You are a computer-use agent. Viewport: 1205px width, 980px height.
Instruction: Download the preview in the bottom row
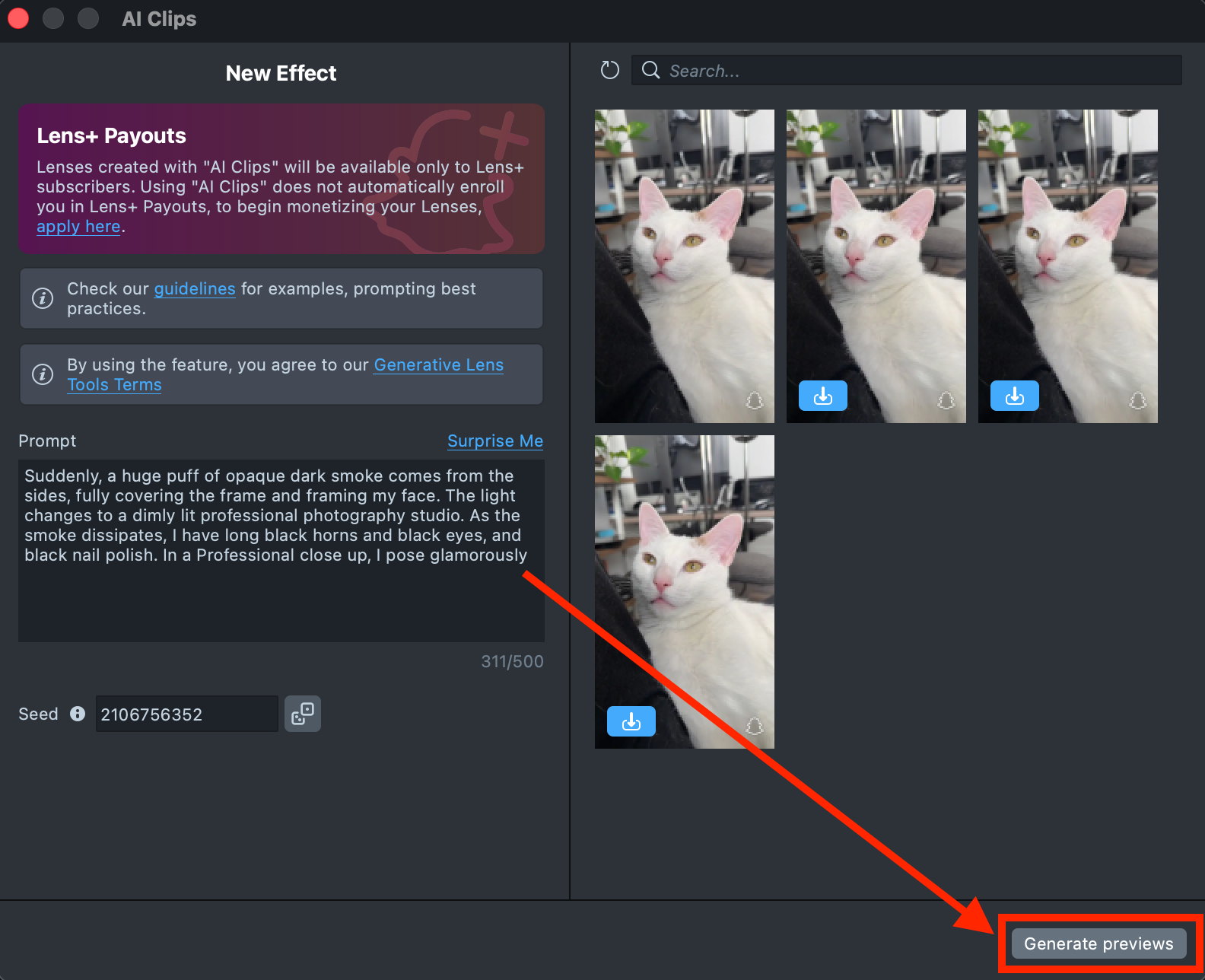631,721
